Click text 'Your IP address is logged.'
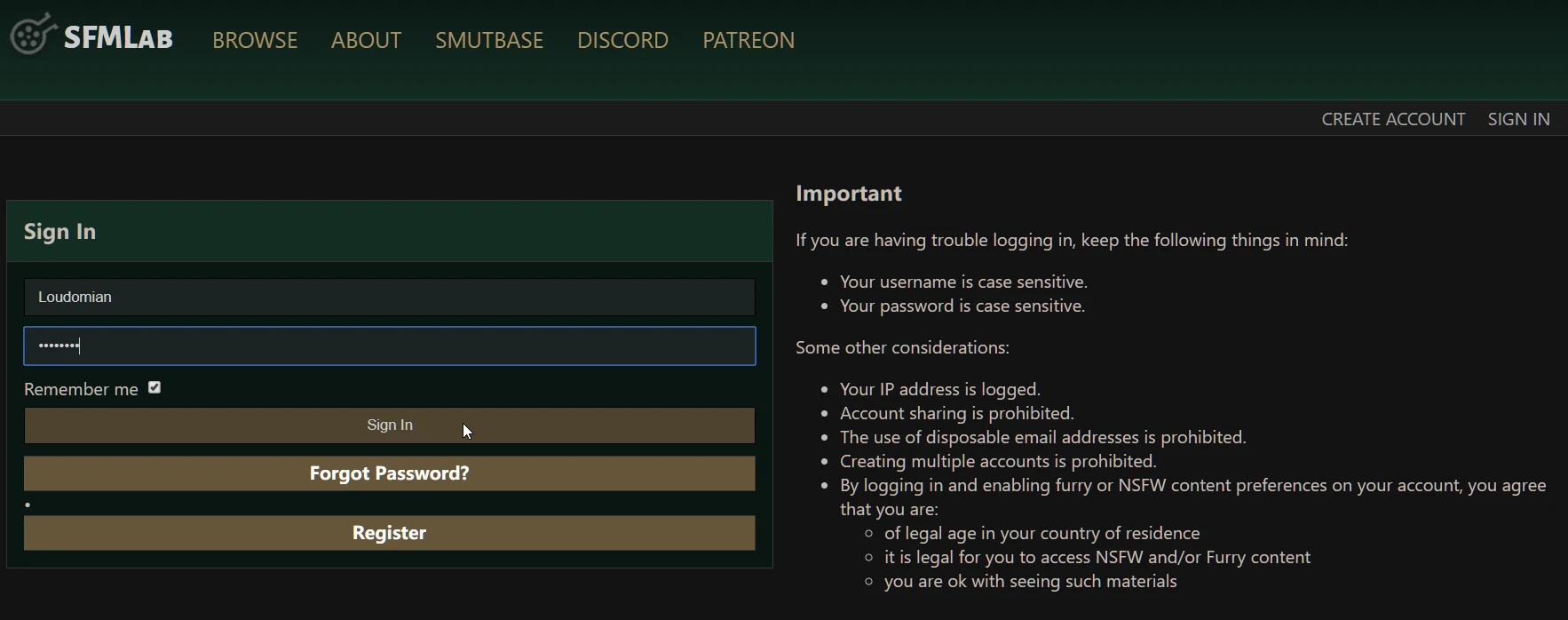1568x620 pixels. click(x=940, y=389)
